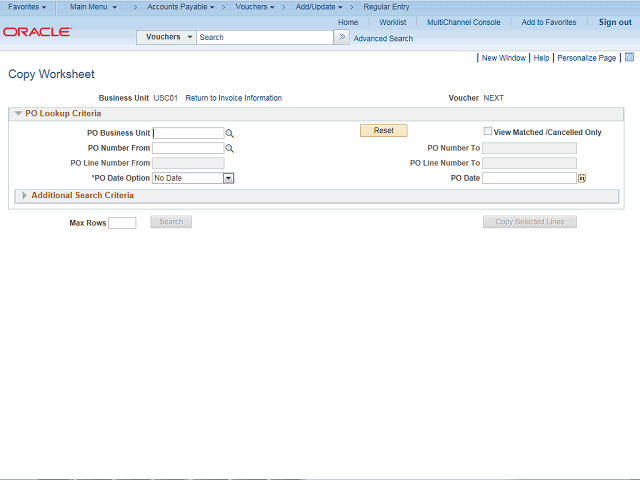Screen dimensions: 640x480
Task: Open the PO Business Unit lookup magnifier
Action: pos(230,133)
